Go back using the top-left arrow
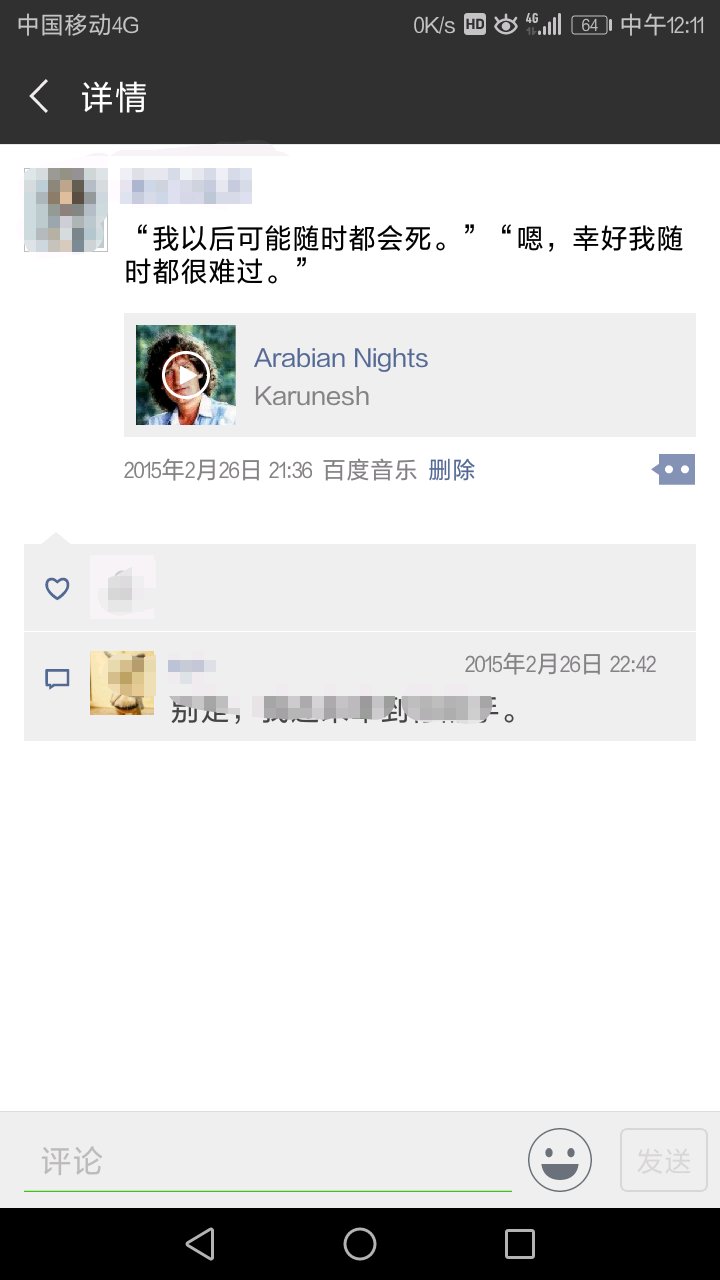The height and width of the screenshot is (1280, 720). click(x=39, y=97)
